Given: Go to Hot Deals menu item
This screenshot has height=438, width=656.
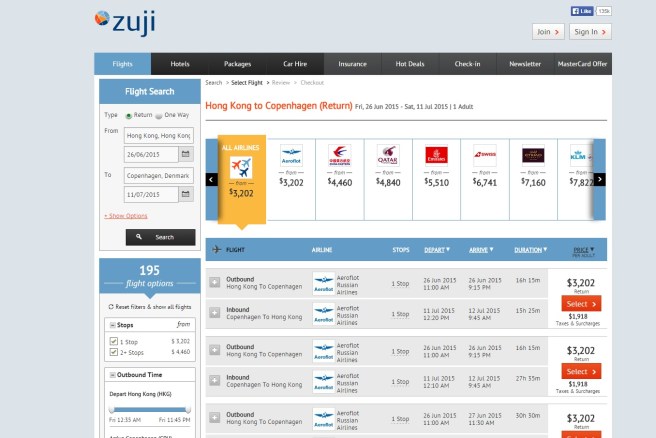Looking at the screenshot, I should point(409,64).
